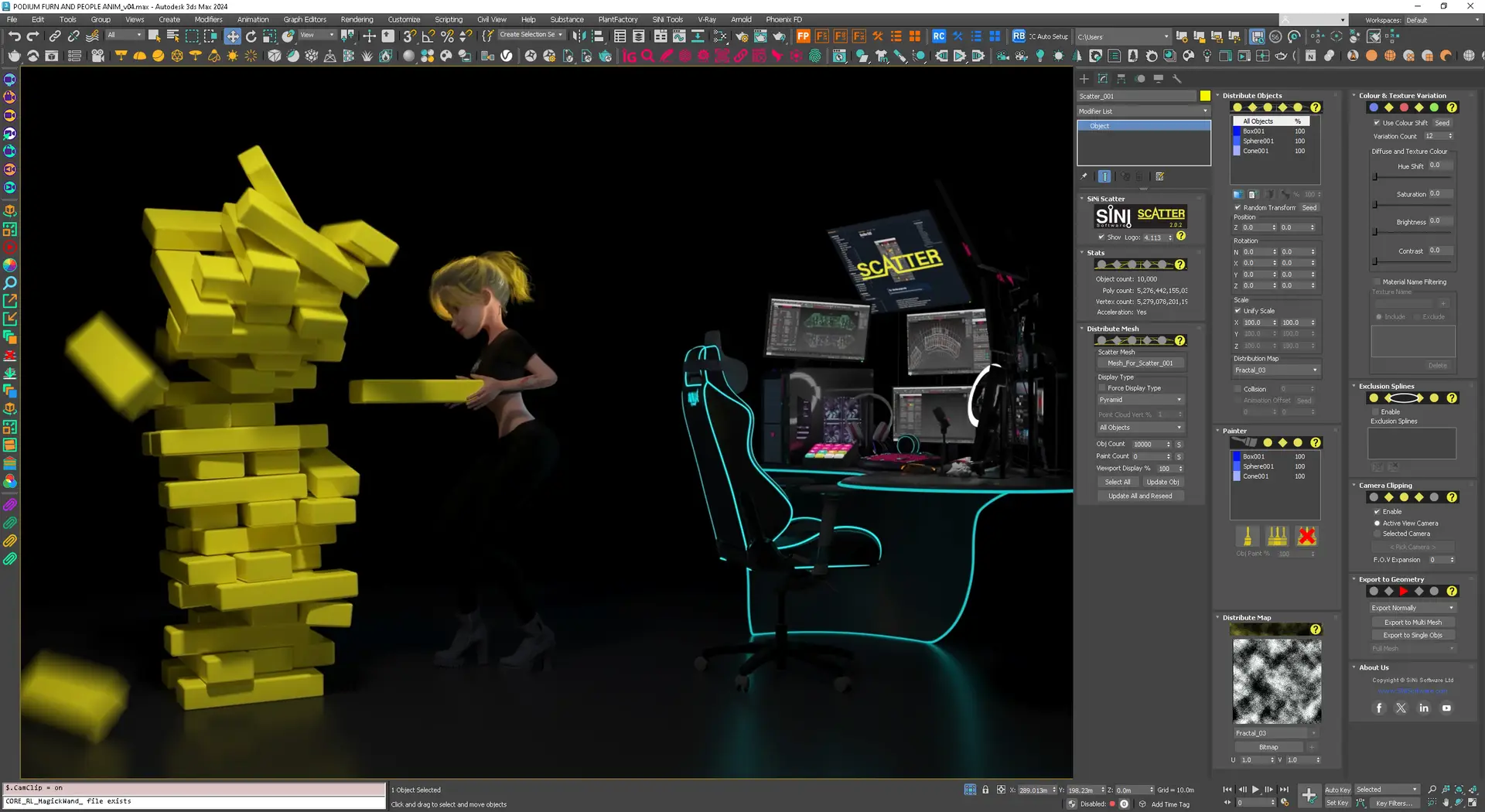Open the Export Normally dropdown
The image size is (1485, 812).
tap(1412, 608)
